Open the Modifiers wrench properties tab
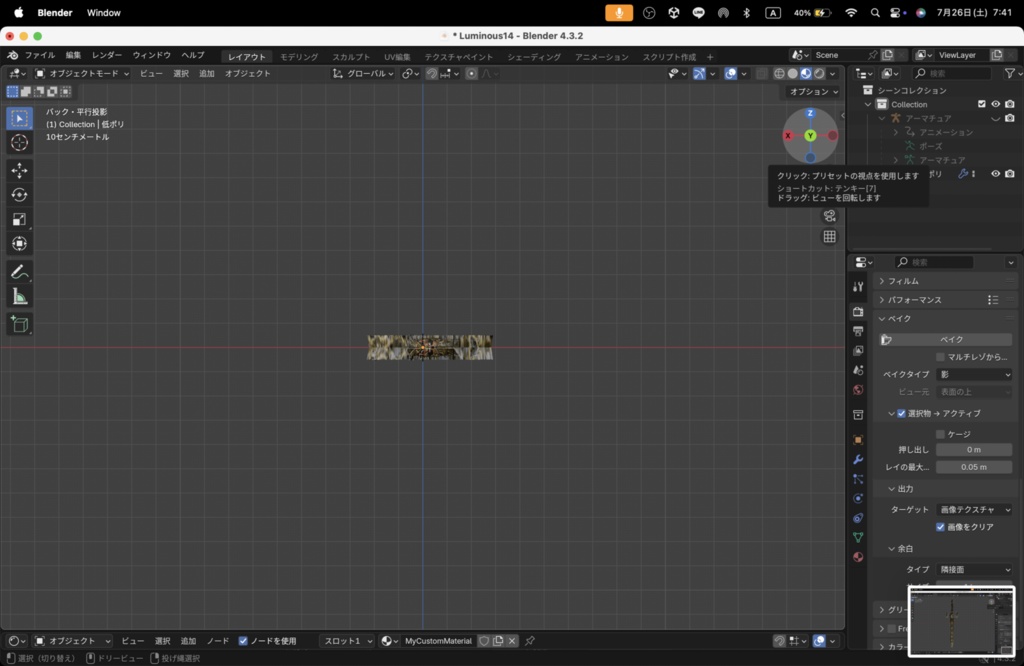Viewport: 1024px width, 666px height. (x=858, y=459)
